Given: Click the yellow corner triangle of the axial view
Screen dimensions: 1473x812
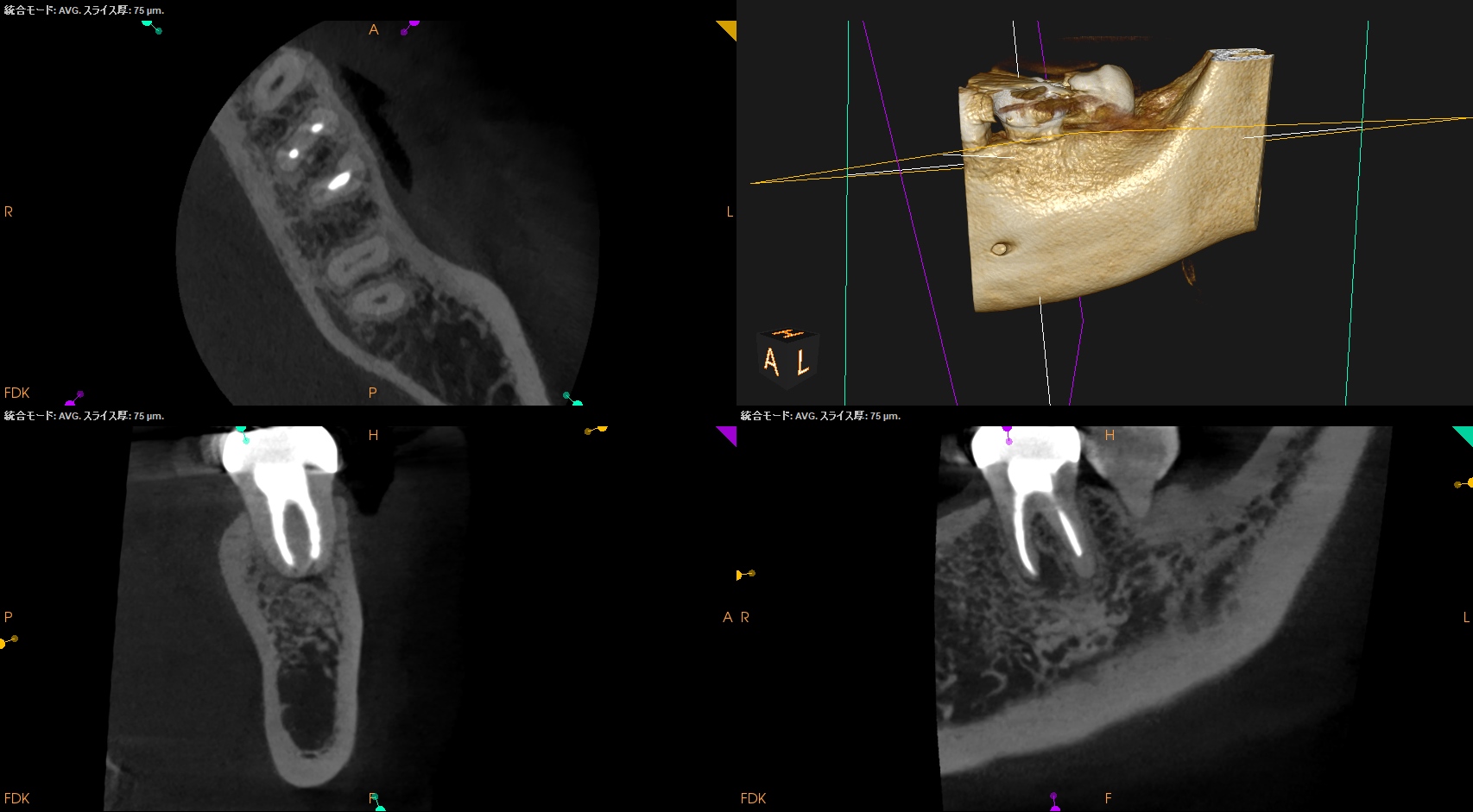Looking at the screenshot, I should (x=729, y=28).
